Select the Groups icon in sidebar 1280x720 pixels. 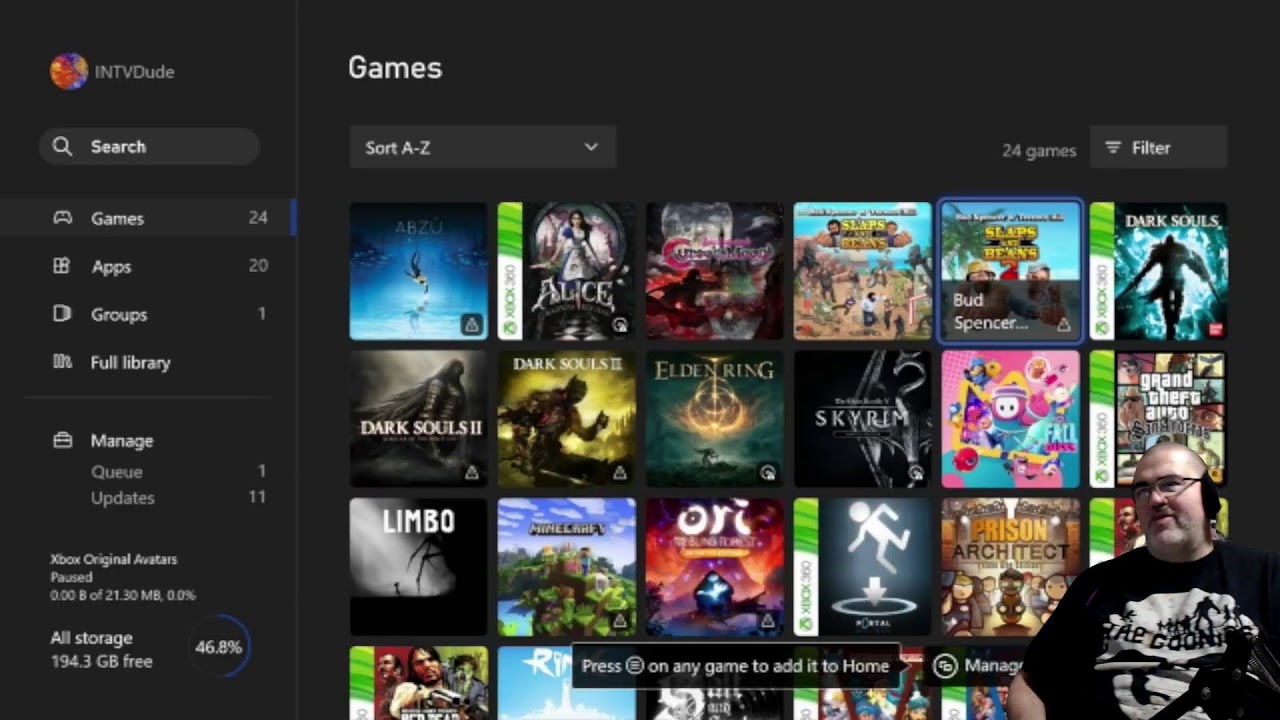(62, 314)
